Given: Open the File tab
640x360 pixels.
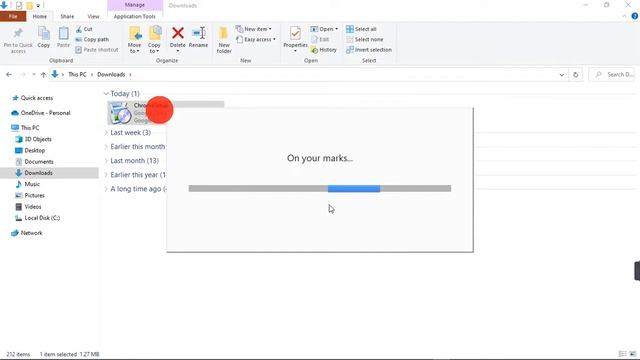Looking at the screenshot, I should tap(13, 16).
